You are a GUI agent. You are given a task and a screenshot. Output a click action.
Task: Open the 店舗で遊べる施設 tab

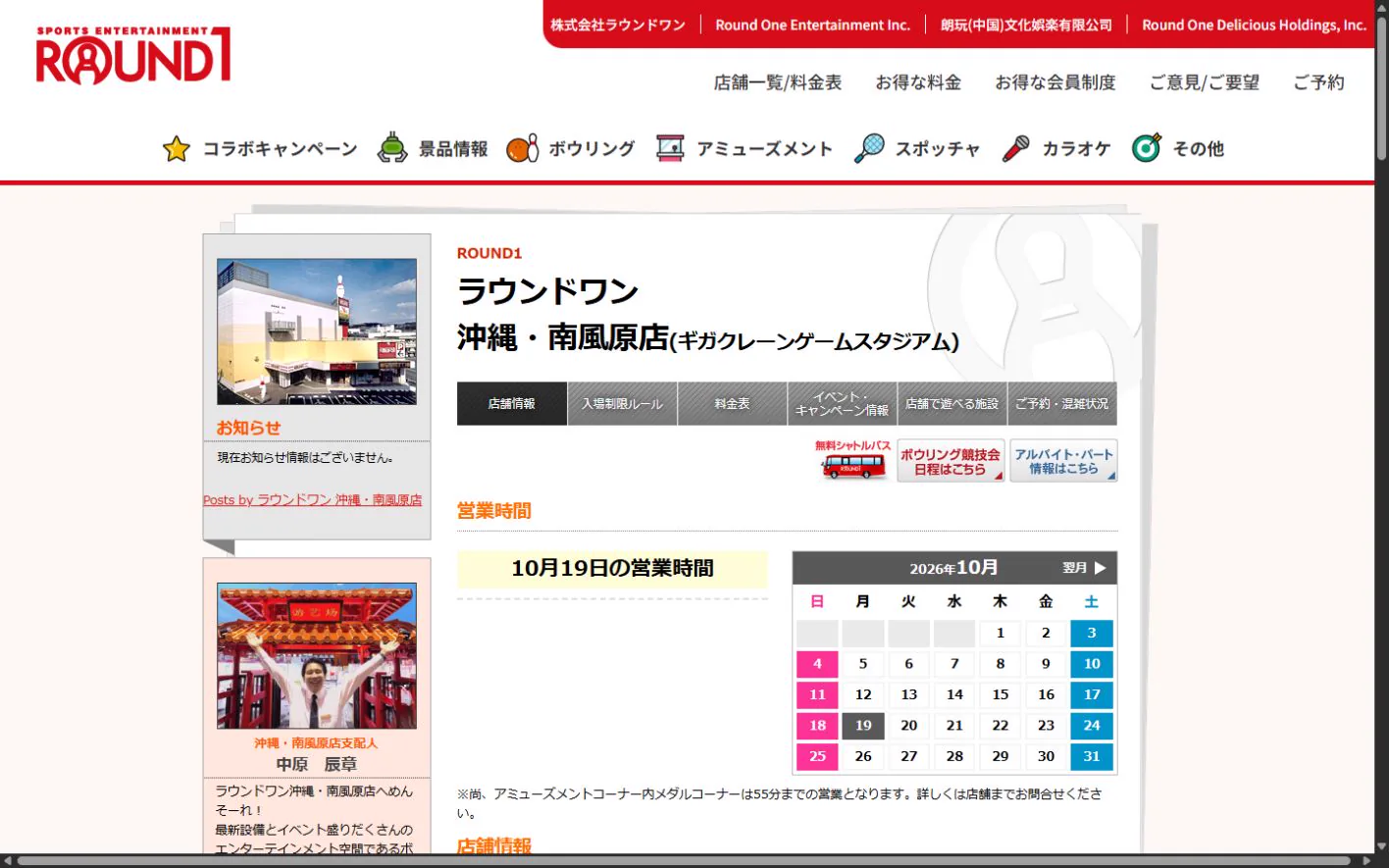tap(952, 403)
